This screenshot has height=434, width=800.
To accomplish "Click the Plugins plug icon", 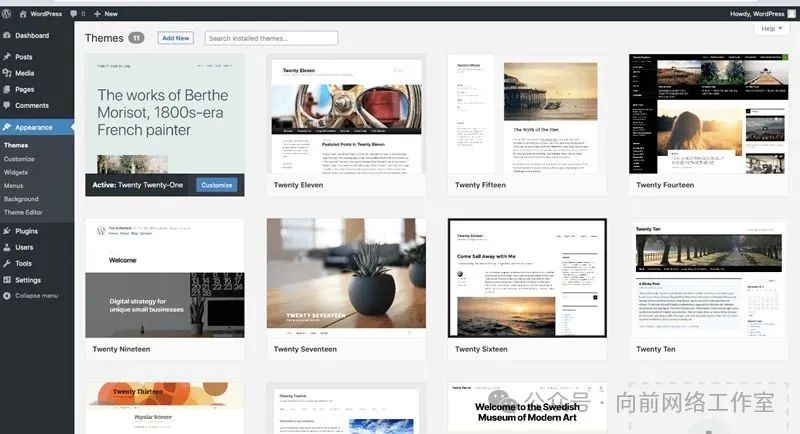I will coord(7,231).
